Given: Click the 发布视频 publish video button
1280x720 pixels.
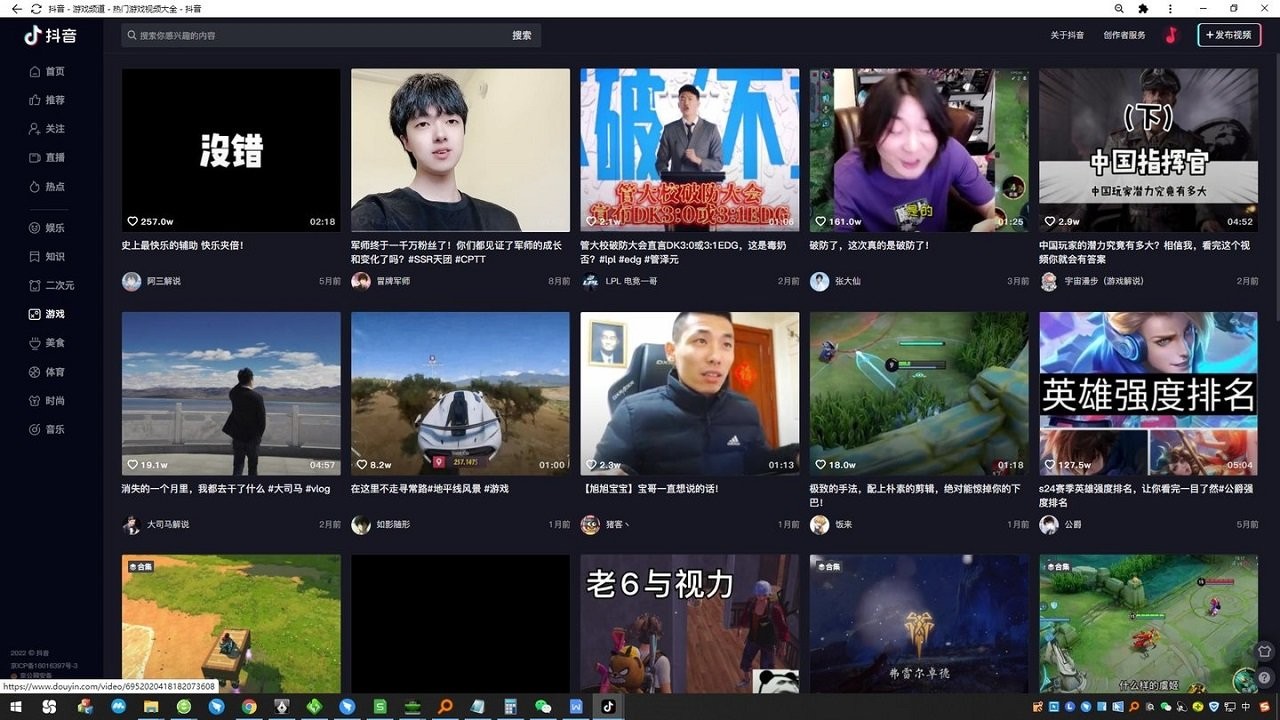Looking at the screenshot, I should [x=1230, y=35].
